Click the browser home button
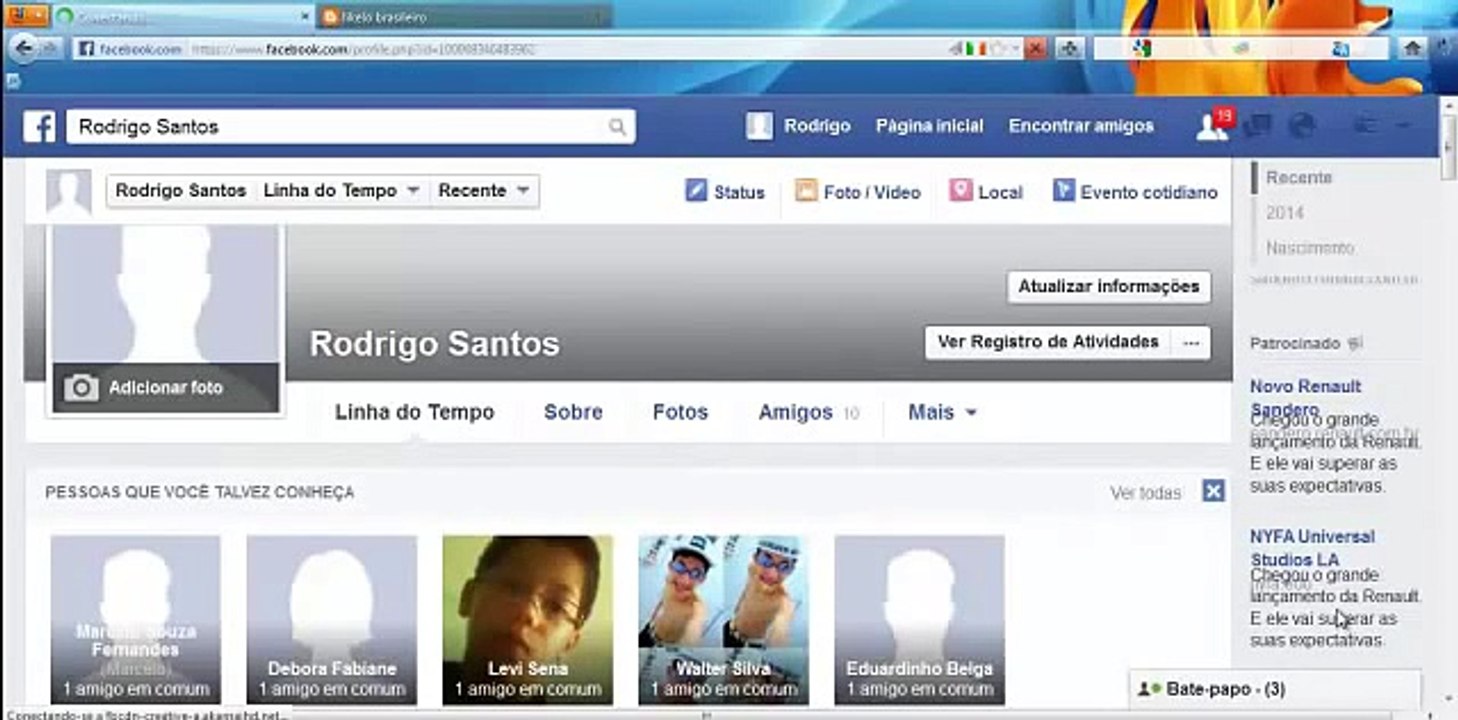The width and height of the screenshot is (1458, 720). point(1412,48)
